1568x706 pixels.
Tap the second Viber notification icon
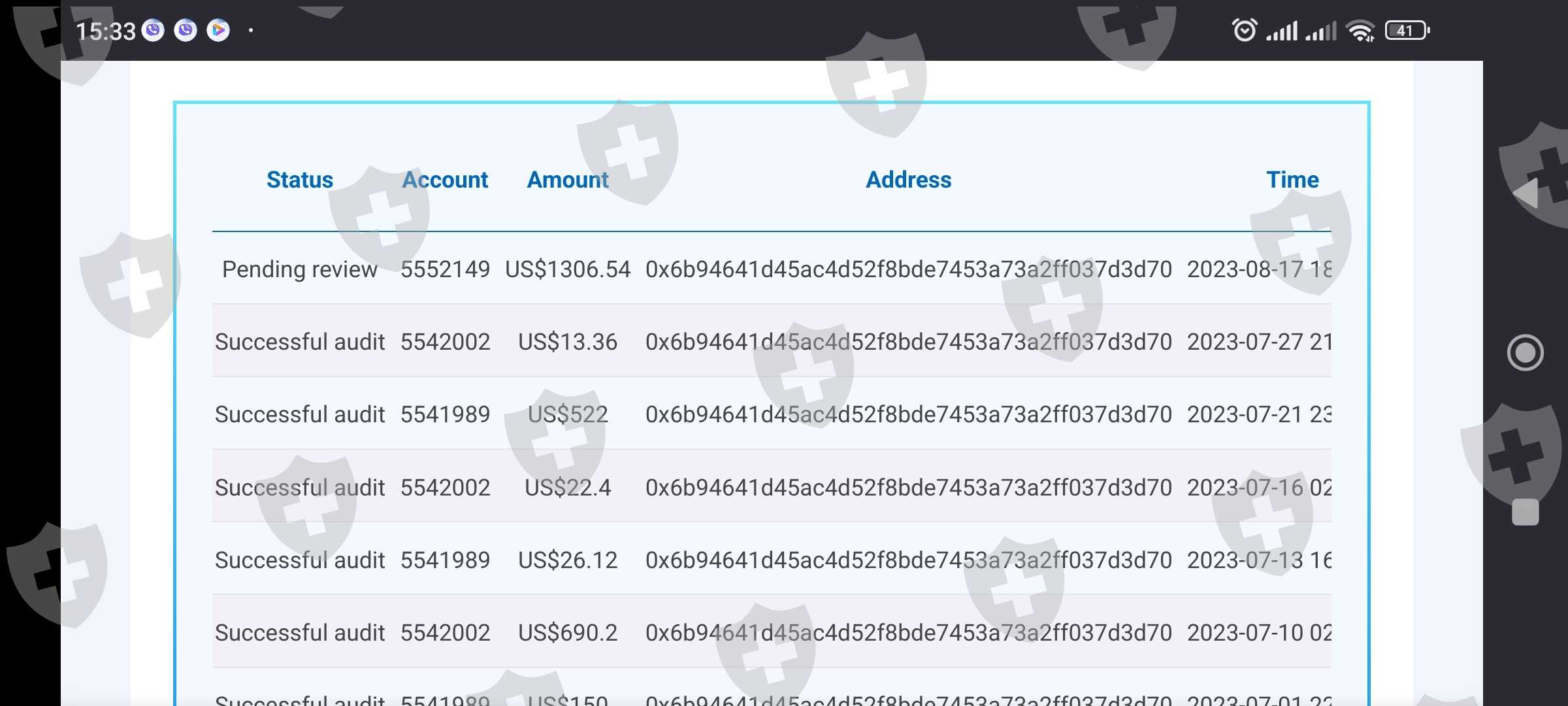click(186, 30)
